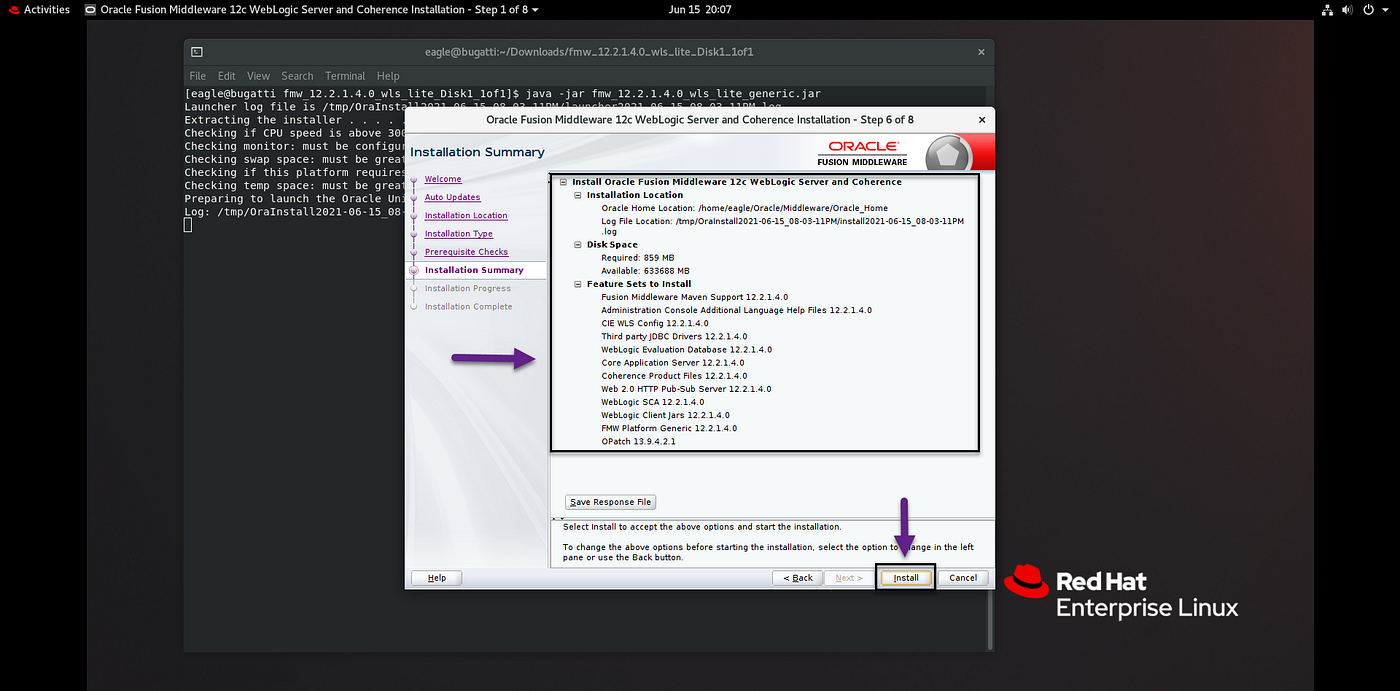Screen dimensions: 1400x691
Task: Collapse the Install Oracle Fusion Middleware root node
Action: (x=564, y=182)
